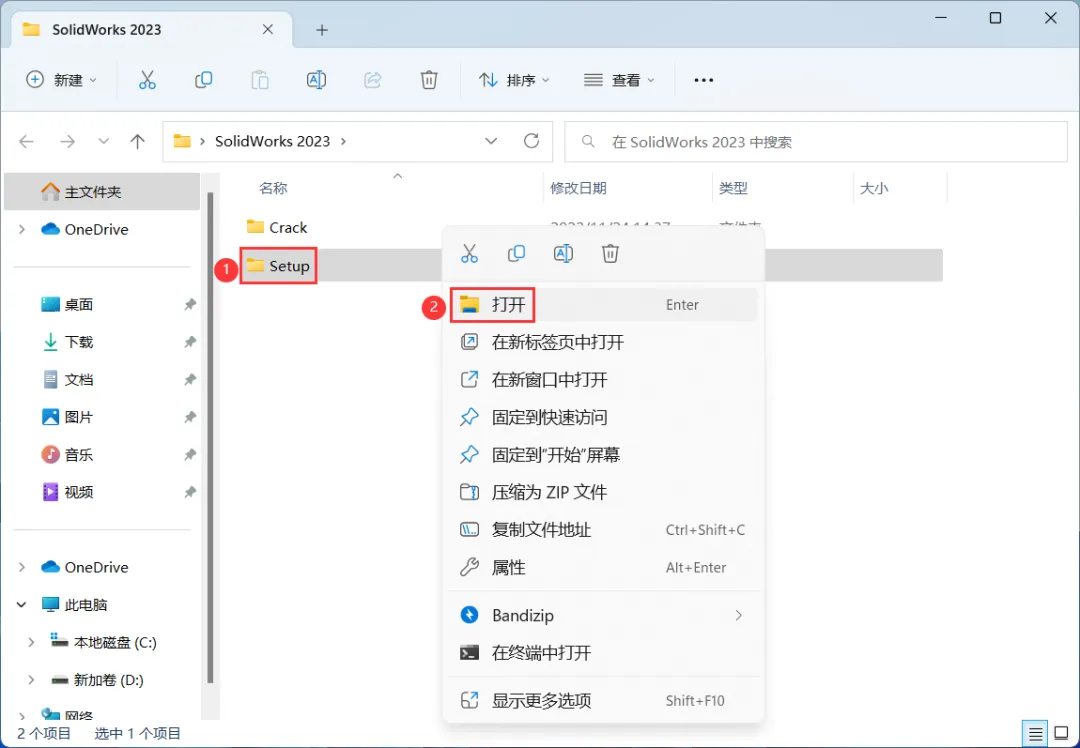Click the Delete trash icon in the toolbar
The height and width of the screenshot is (748, 1080).
(429, 80)
